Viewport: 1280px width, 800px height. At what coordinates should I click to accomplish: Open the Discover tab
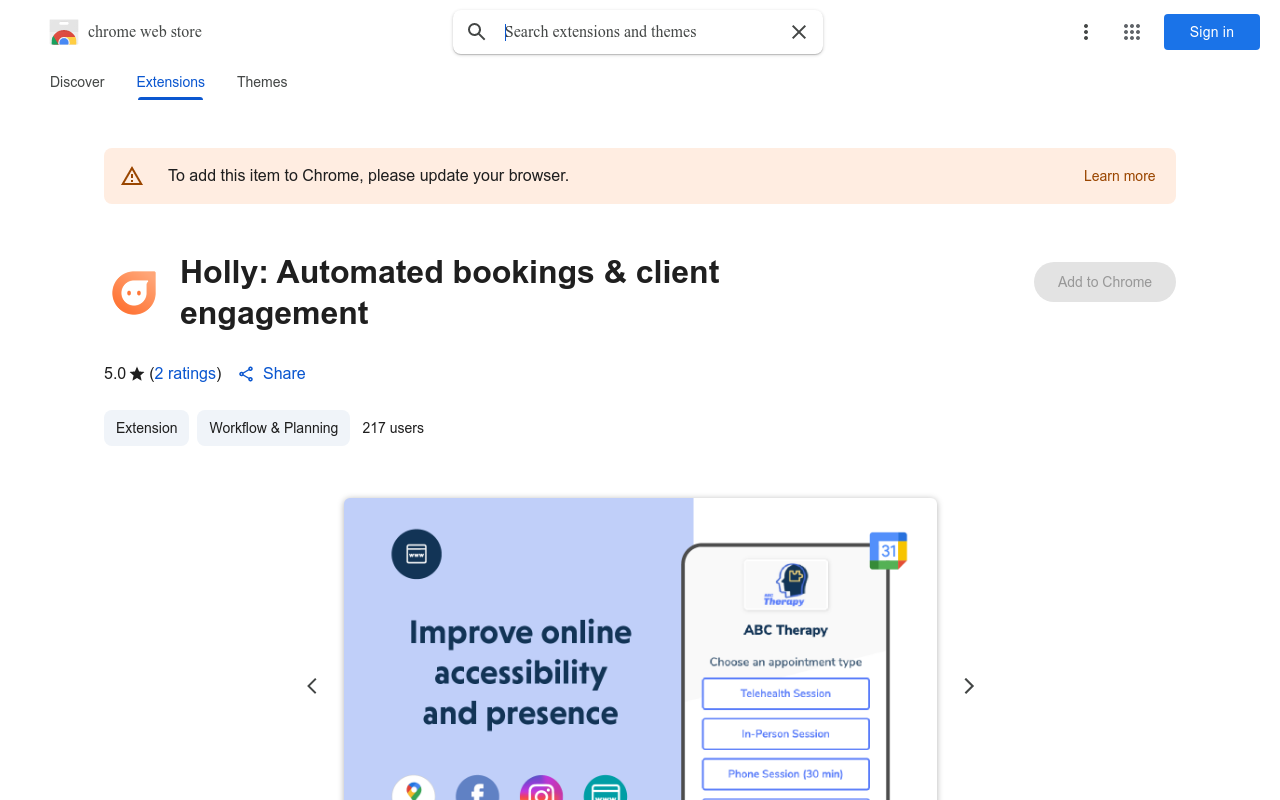pyautogui.click(x=77, y=82)
